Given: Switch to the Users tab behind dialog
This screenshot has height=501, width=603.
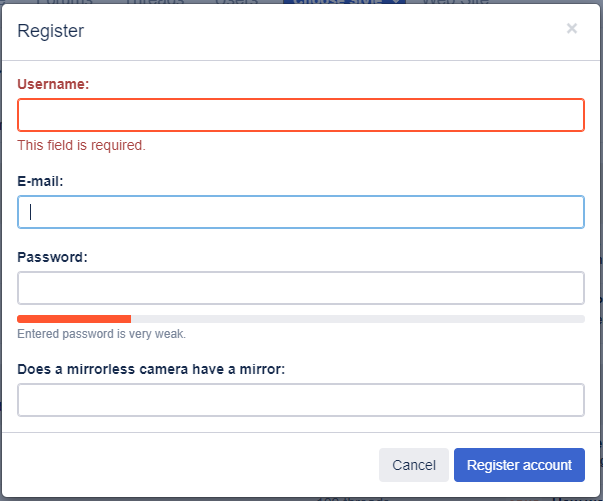Looking at the screenshot, I should (238, 3).
